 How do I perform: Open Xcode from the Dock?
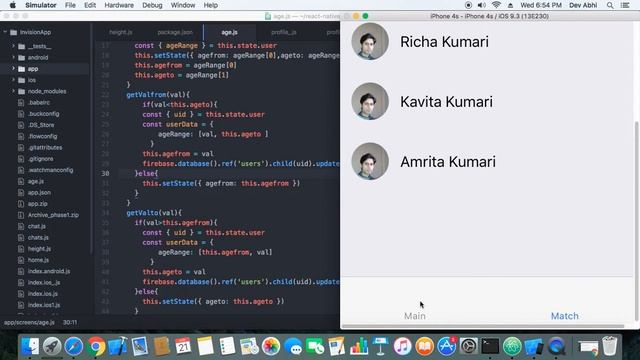tap(118, 346)
